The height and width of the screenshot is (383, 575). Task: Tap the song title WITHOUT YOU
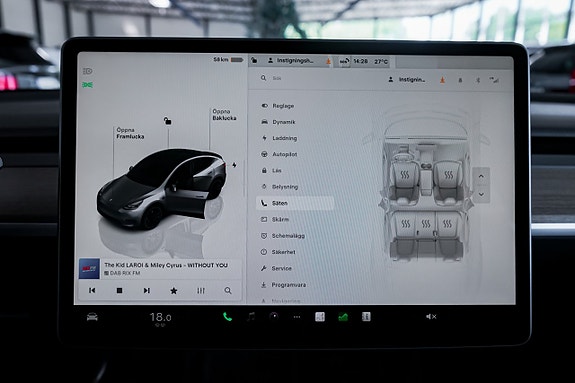208,265
